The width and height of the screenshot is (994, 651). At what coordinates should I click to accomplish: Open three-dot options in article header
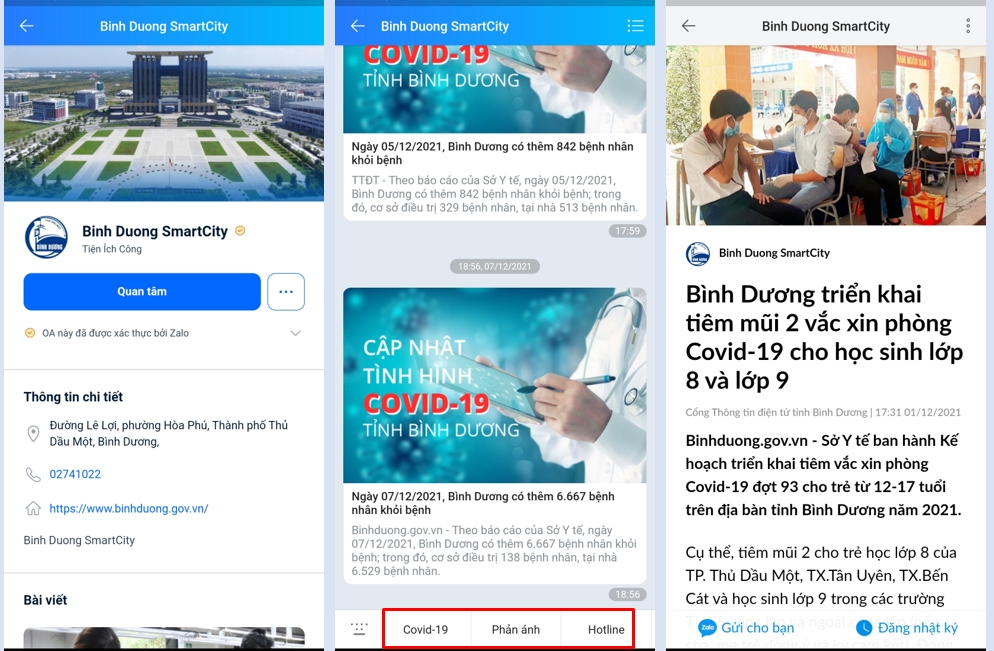(x=968, y=26)
